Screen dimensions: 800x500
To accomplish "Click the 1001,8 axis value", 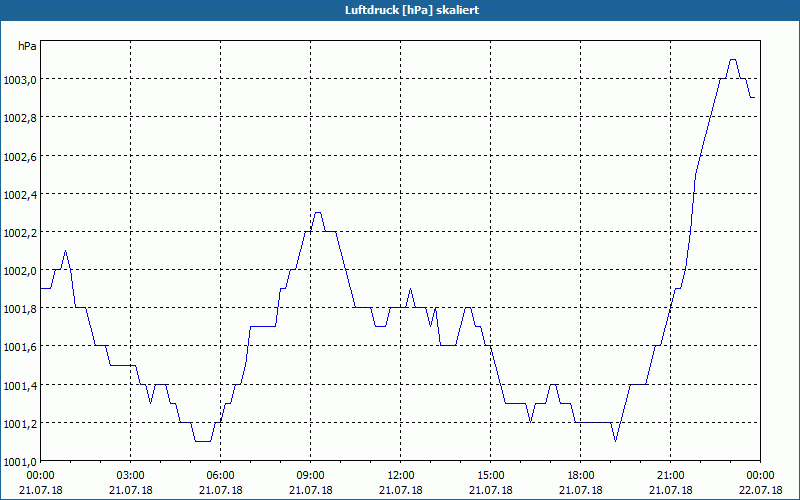I will 20,309.
